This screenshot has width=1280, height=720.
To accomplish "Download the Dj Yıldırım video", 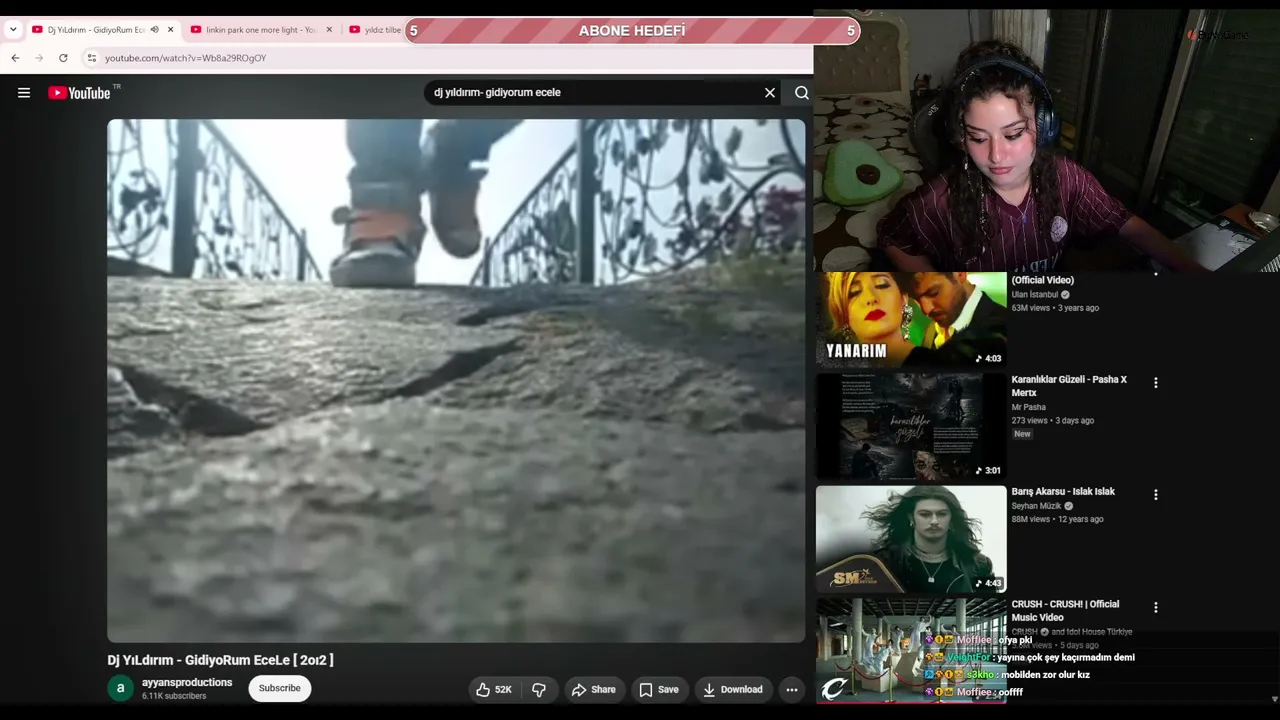I will pos(733,689).
